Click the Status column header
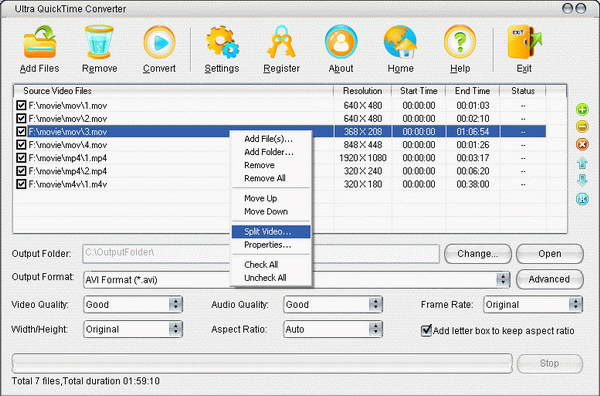This screenshot has height=396, width=600. [x=523, y=91]
